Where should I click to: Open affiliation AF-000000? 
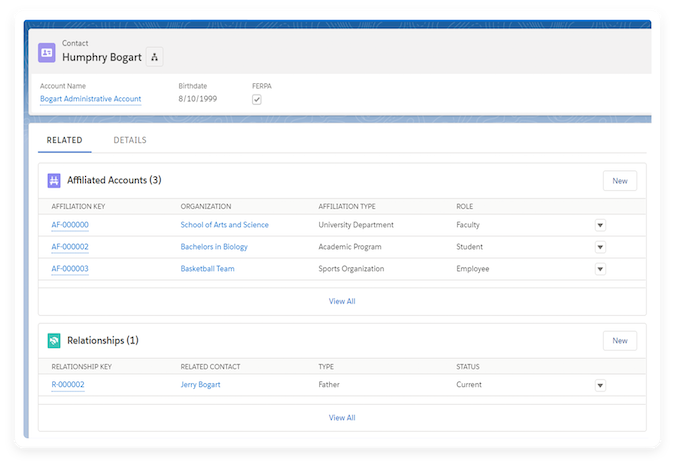click(70, 225)
